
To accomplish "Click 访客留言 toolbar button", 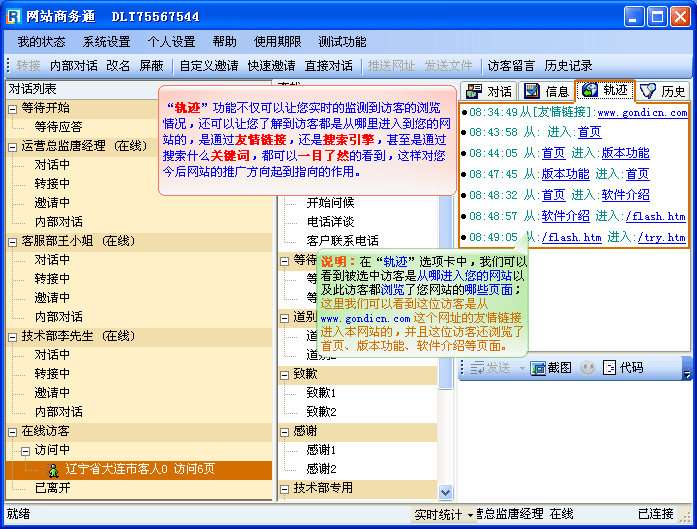I will pos(511,66).
